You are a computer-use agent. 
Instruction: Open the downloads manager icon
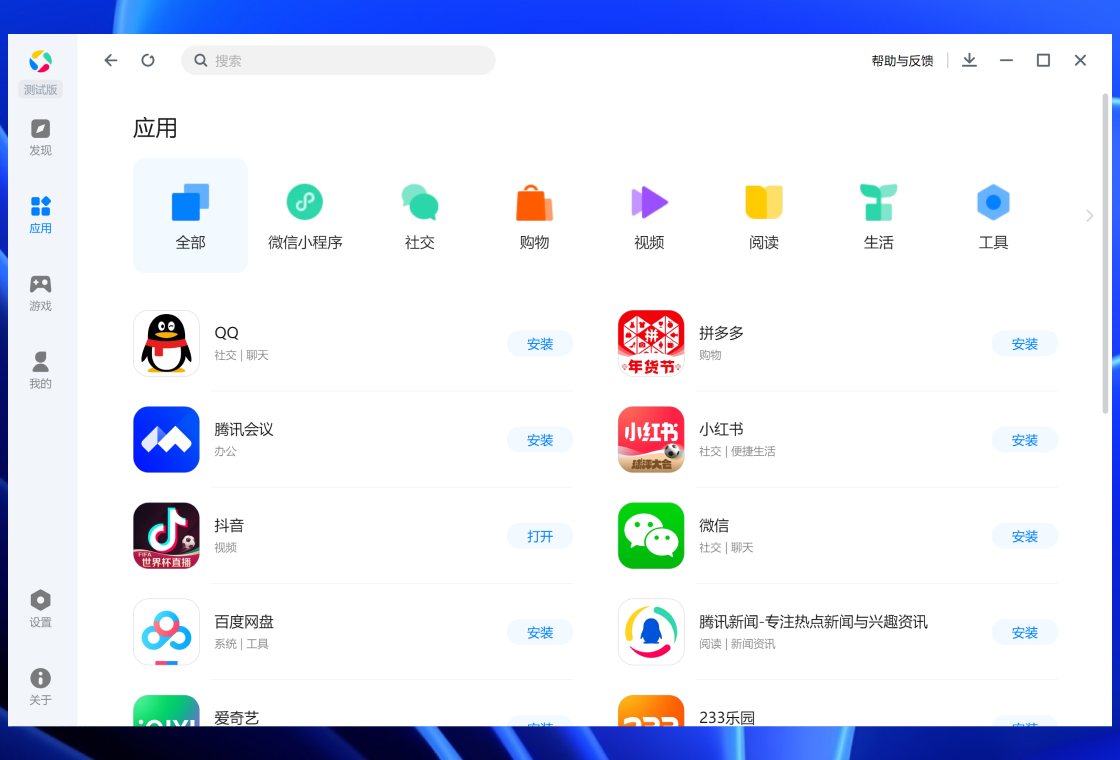[x=969, y=60]
